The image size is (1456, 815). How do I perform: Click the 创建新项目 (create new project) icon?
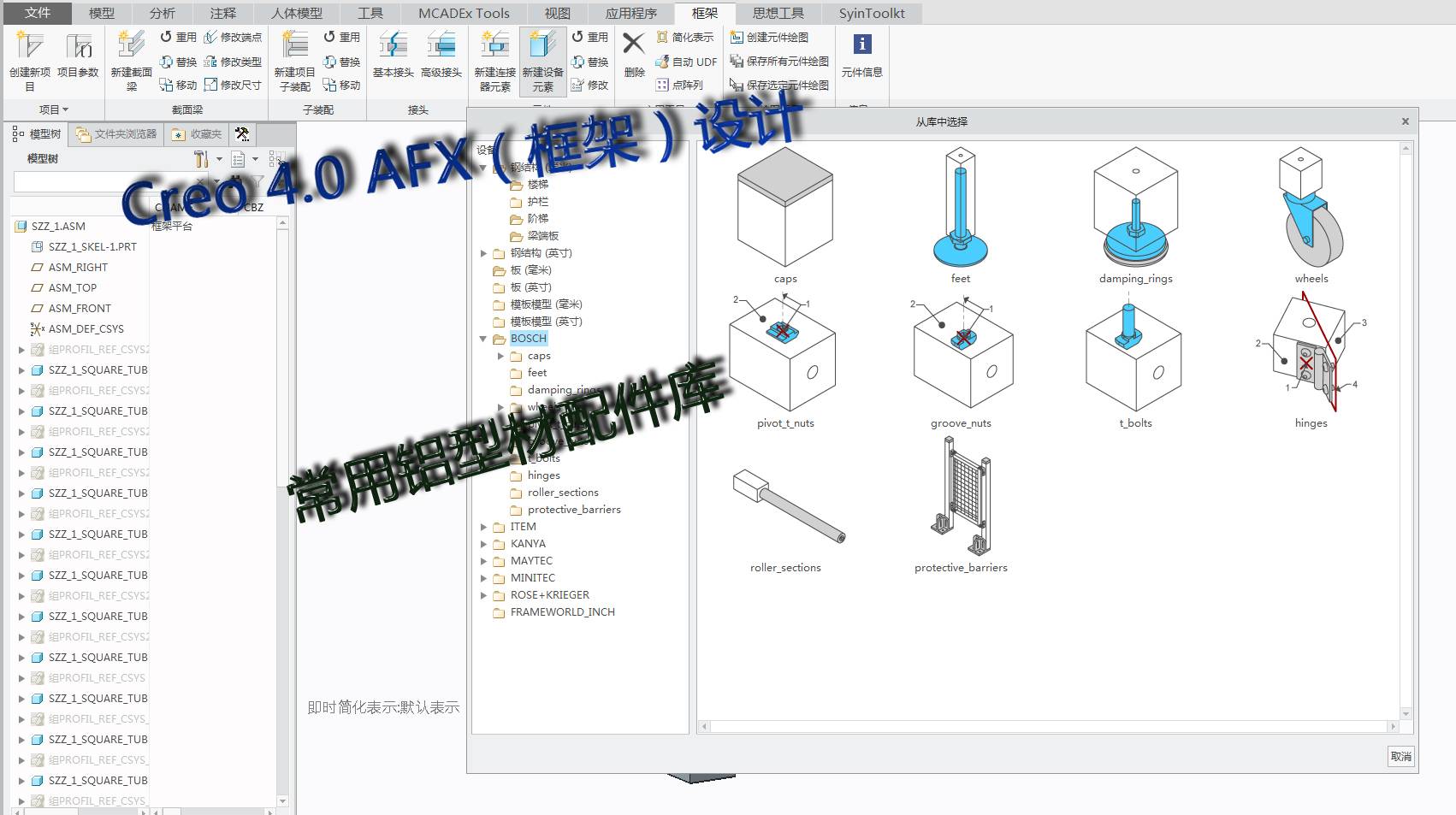30,48
